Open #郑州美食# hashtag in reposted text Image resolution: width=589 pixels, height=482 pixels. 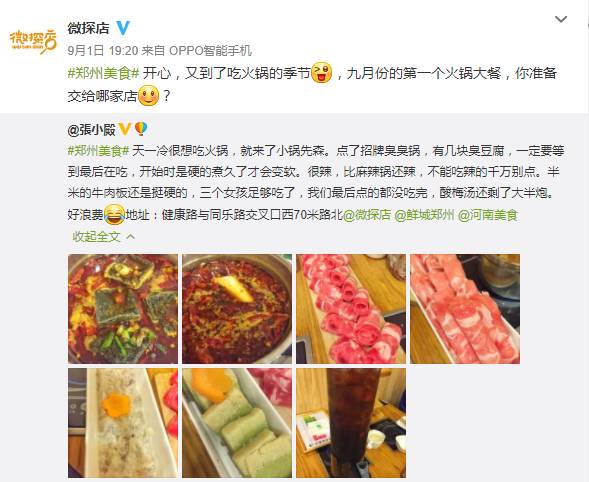[x=98, y=151]
